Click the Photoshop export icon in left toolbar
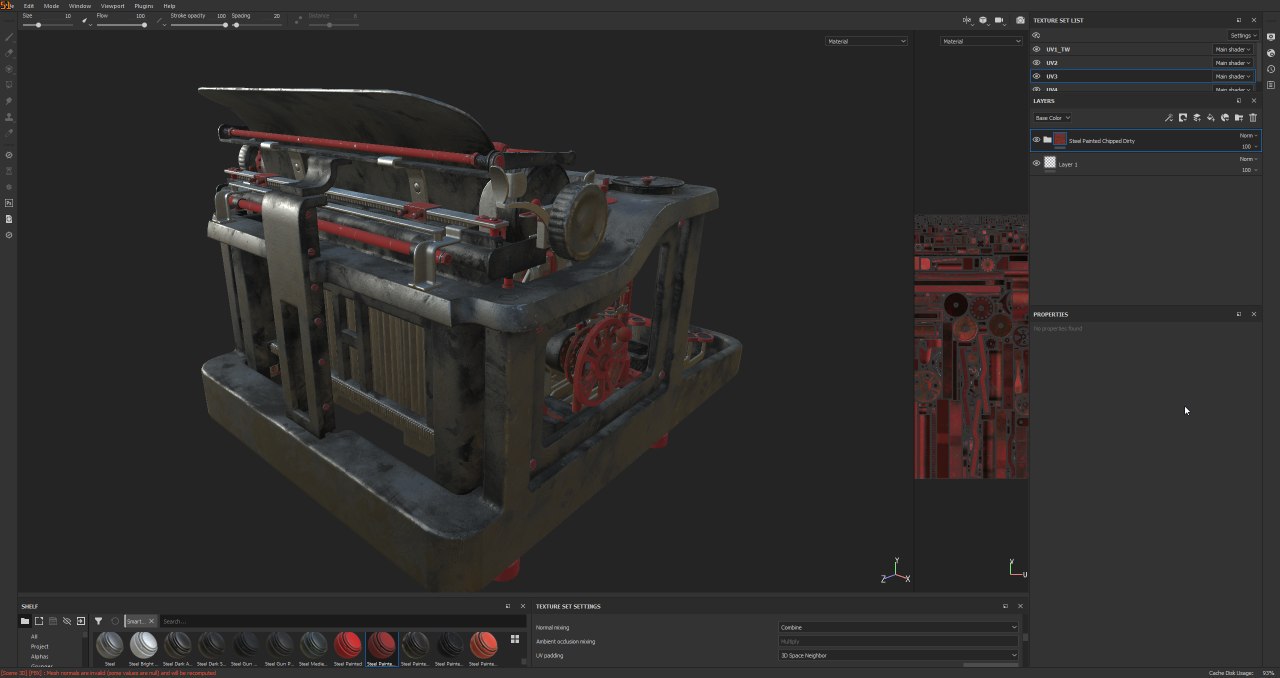 tap(9, 203)
